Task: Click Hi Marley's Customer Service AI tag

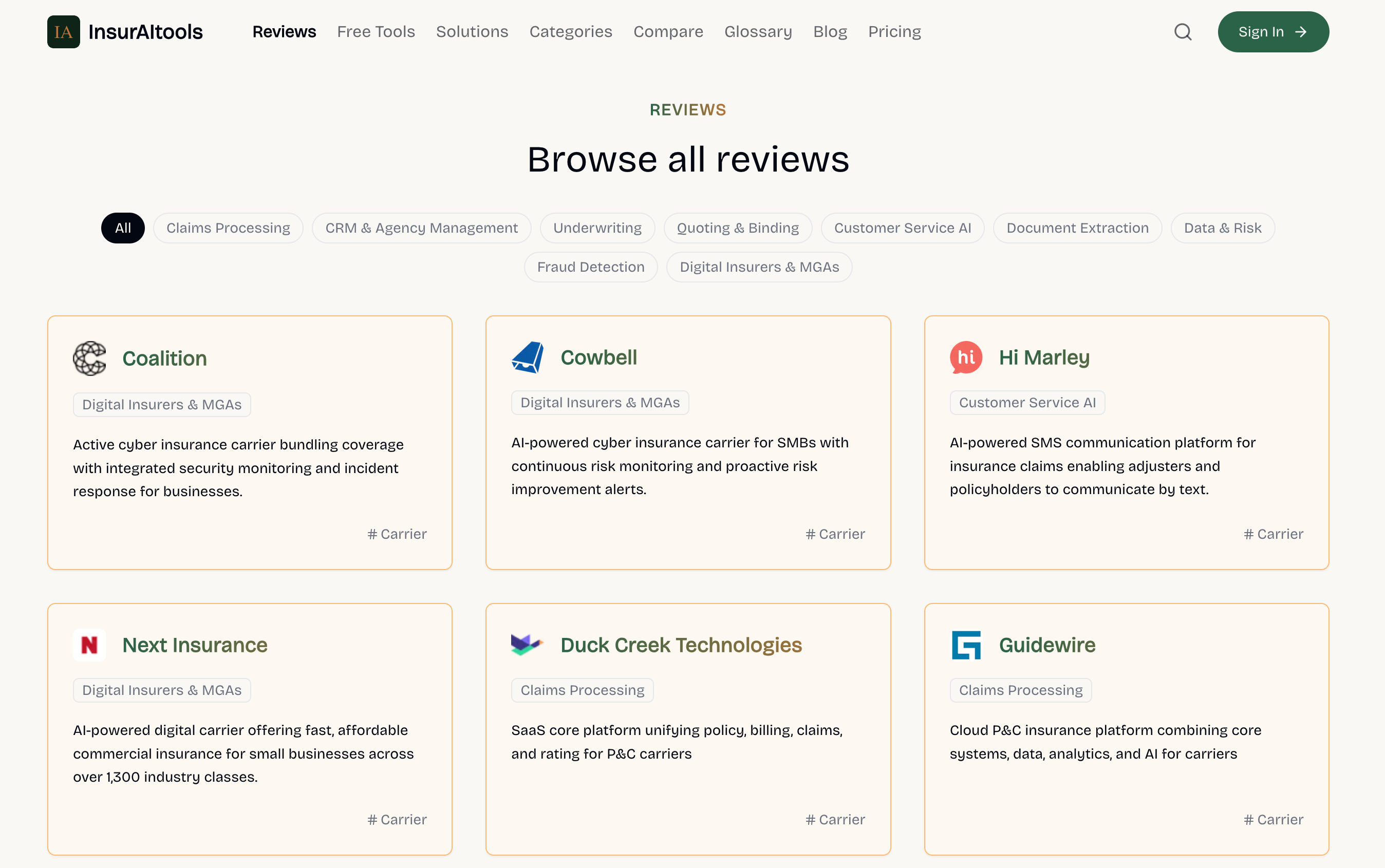Action: [x=1027, y=403]
